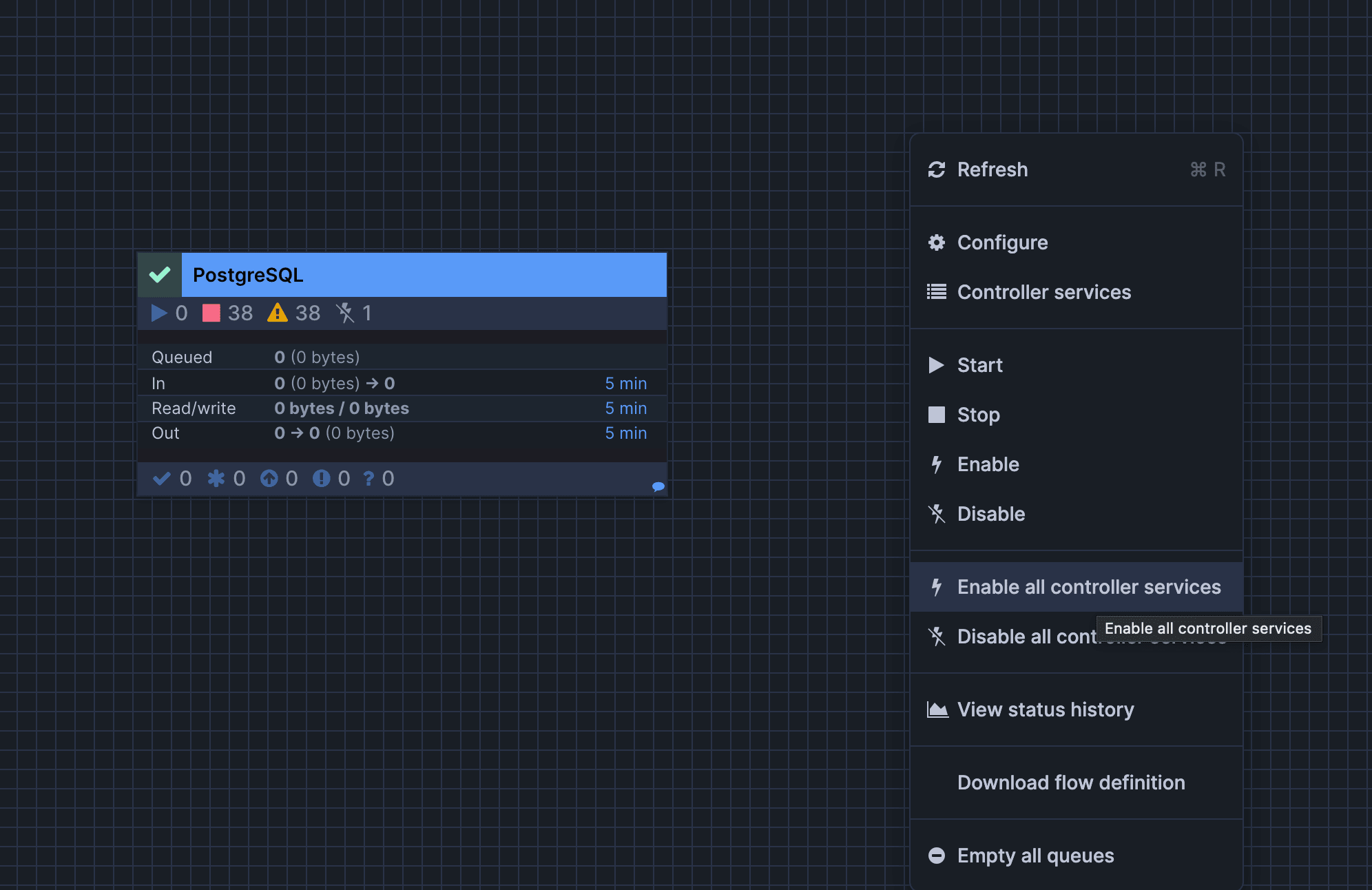
Task: Click '5 min' in the Read/write row
Action: (626, 408)
